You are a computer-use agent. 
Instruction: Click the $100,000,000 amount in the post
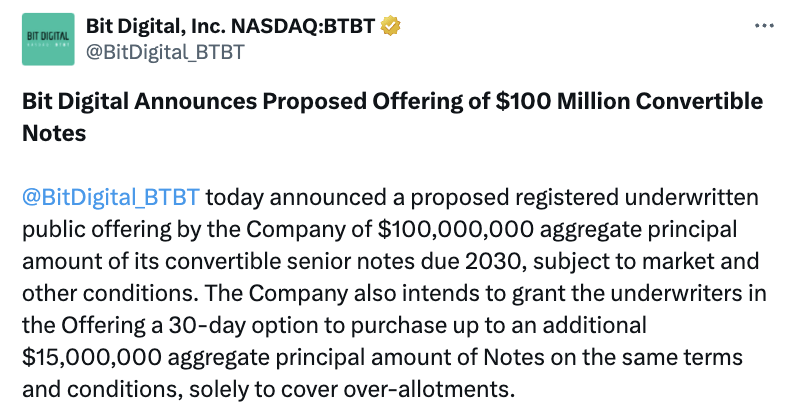tap(455, 229)
